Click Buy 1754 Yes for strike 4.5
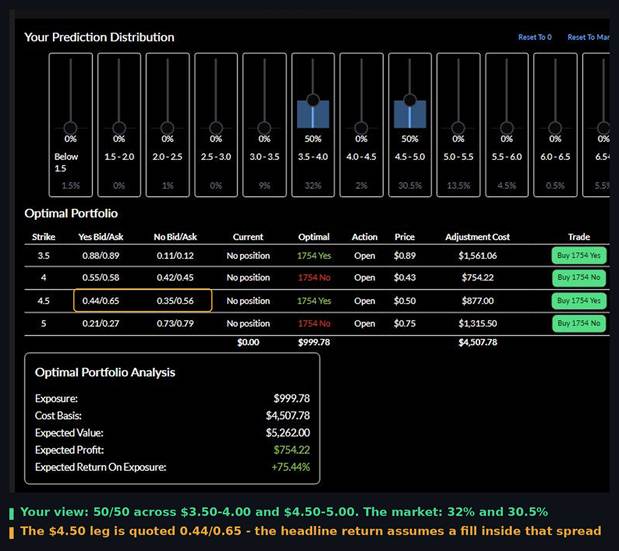The height and width of the screenshot is (551, 619). tap(579, 300)
